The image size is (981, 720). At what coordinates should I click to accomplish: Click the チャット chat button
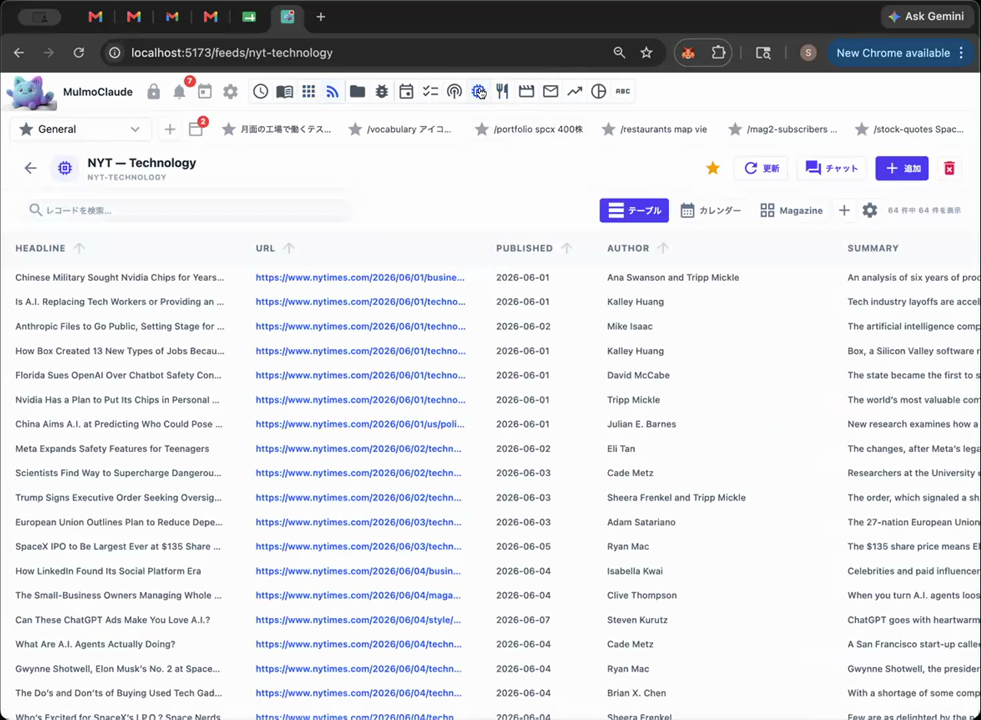[x=831, y=168]
